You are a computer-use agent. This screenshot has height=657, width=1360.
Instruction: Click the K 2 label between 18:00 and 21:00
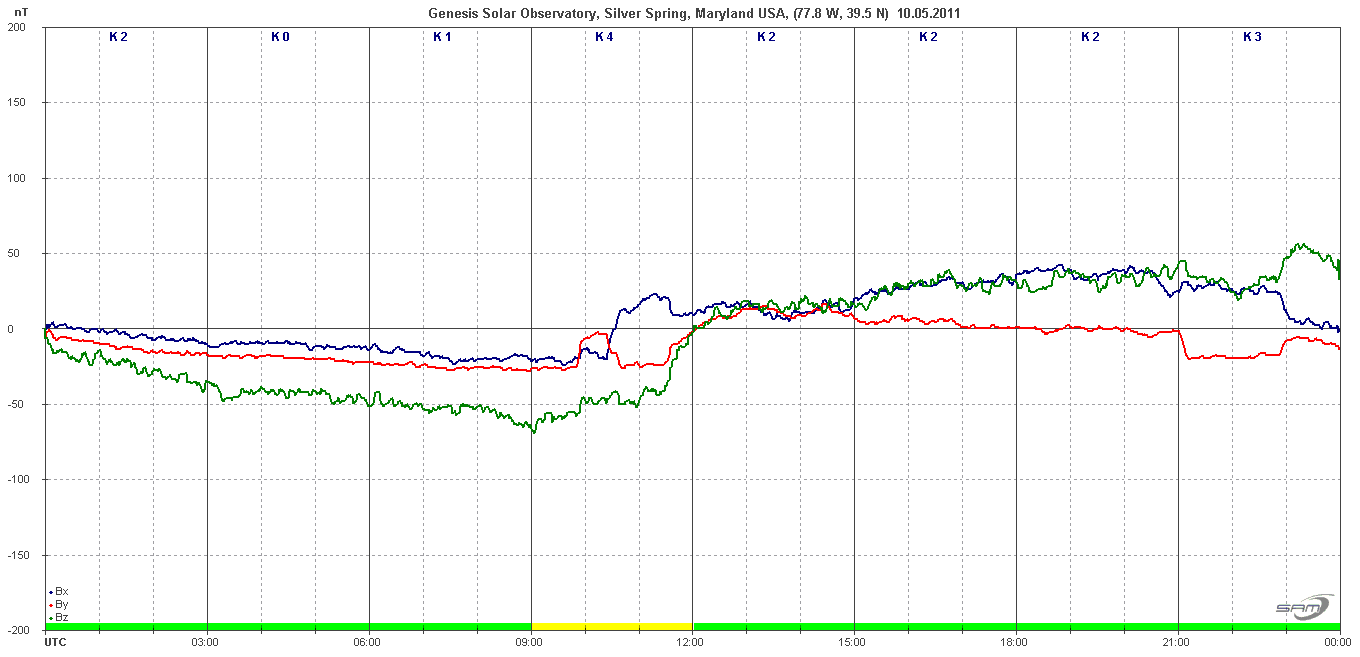click(1090, 37)
